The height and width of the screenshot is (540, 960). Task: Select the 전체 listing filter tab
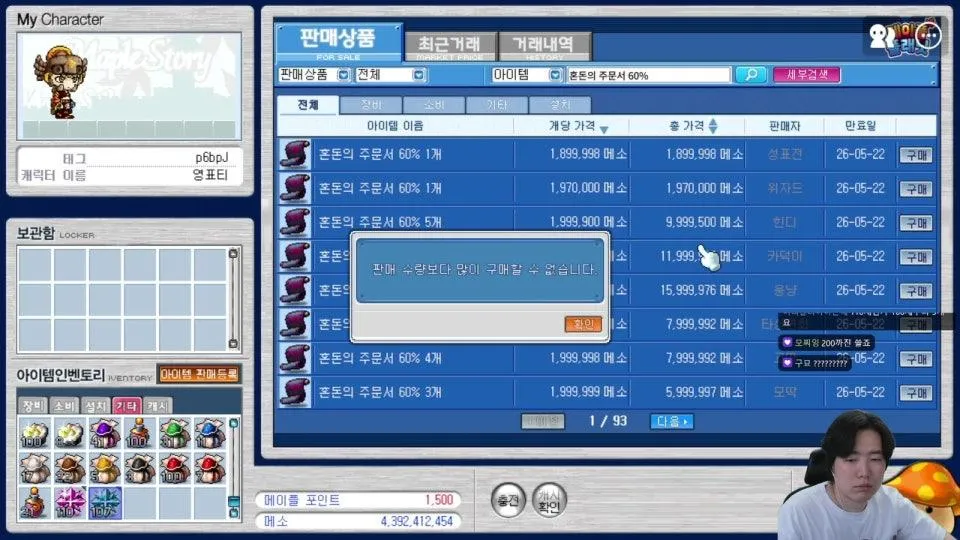[307, 105]
